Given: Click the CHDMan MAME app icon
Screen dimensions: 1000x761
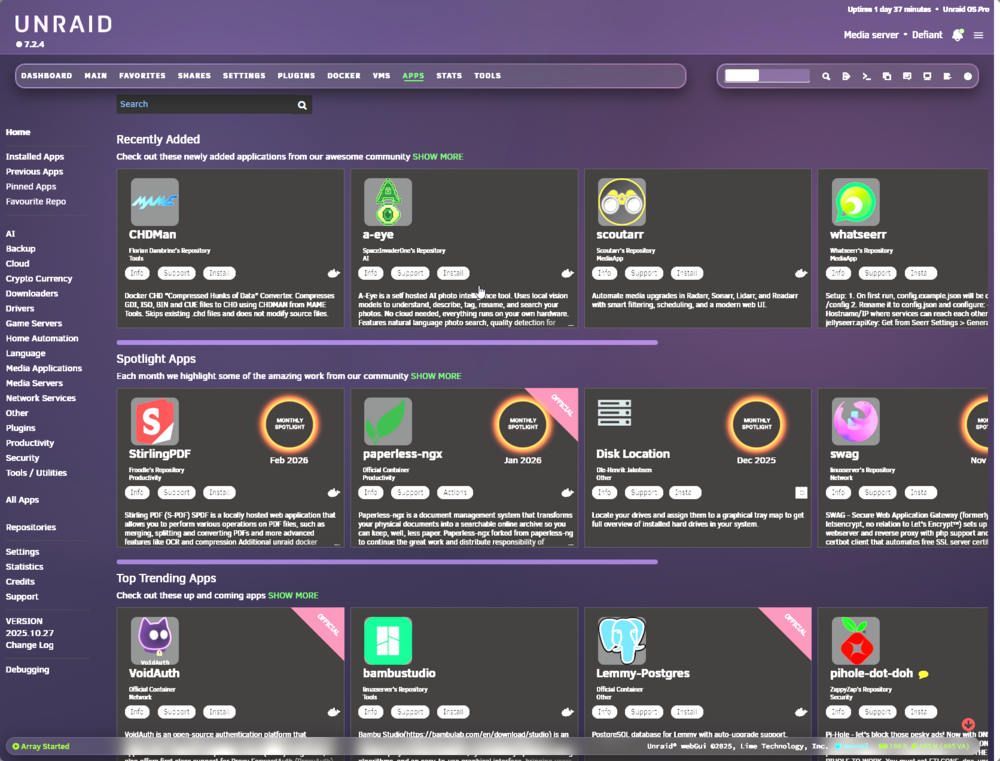Looking at the screenshot, I should (154, 202).
